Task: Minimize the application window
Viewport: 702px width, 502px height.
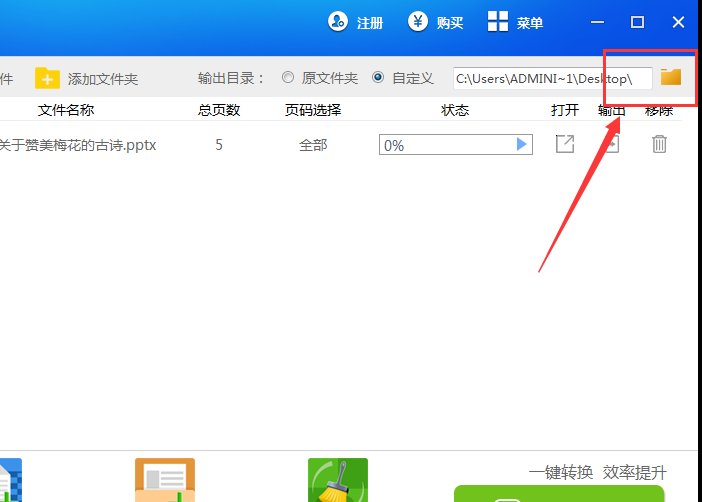Action: pos(597,22)
